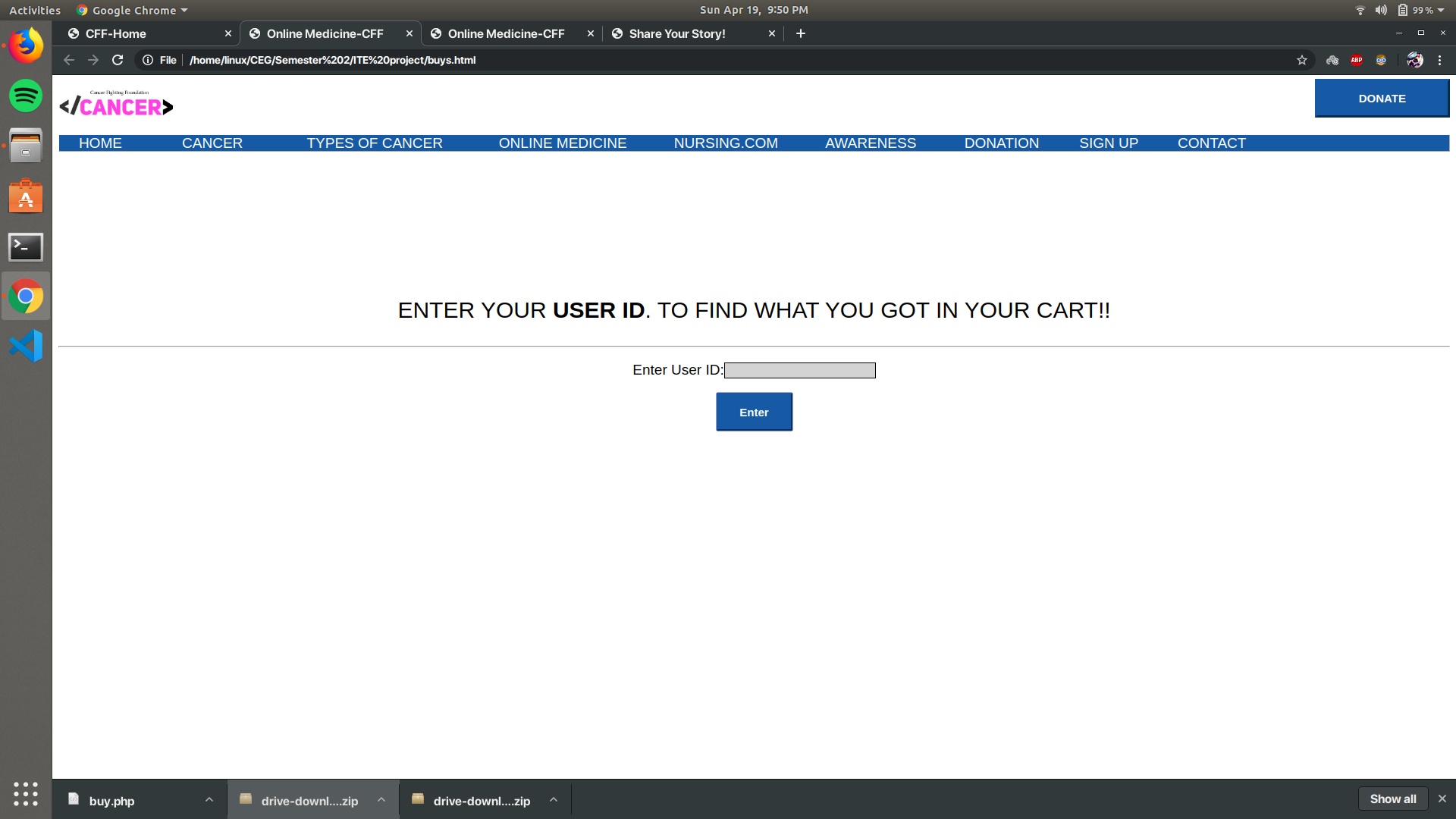Bookmark this page with star icon
The height and width of the screenshot is (819, 1456).
coord(1302,60)
